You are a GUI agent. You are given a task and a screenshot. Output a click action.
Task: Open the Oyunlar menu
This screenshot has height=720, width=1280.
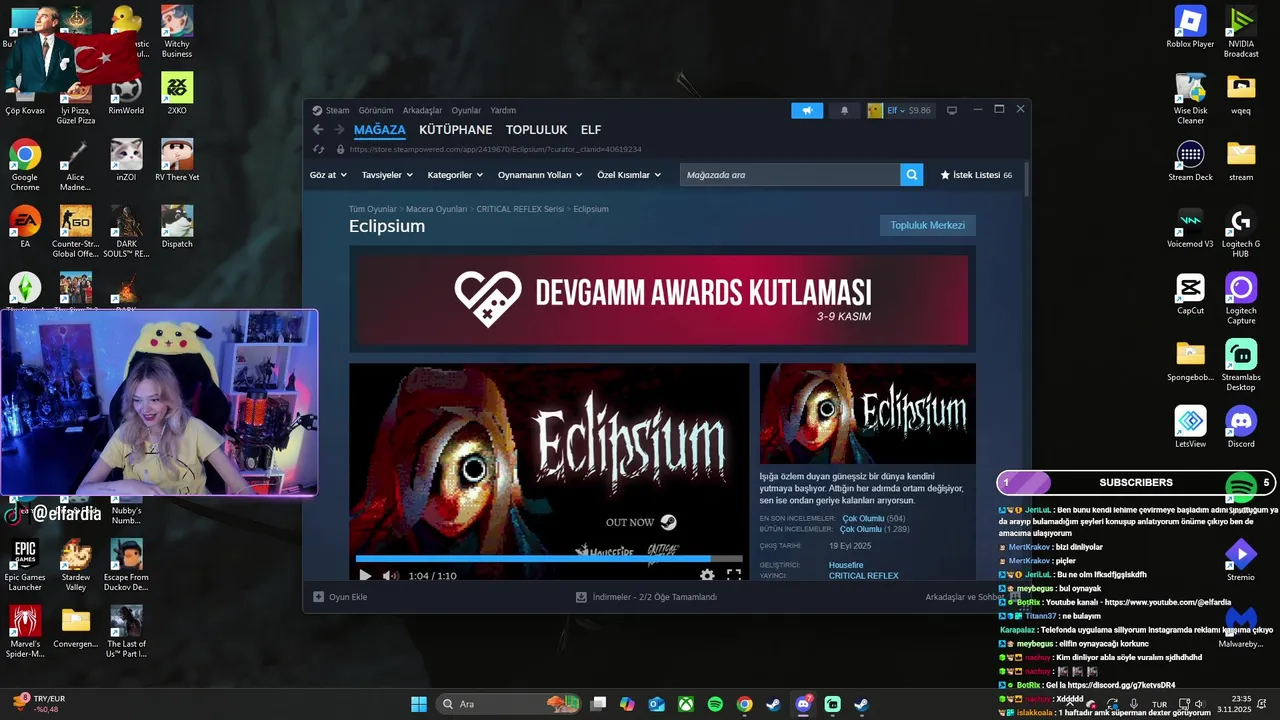(x=466, y=110)
